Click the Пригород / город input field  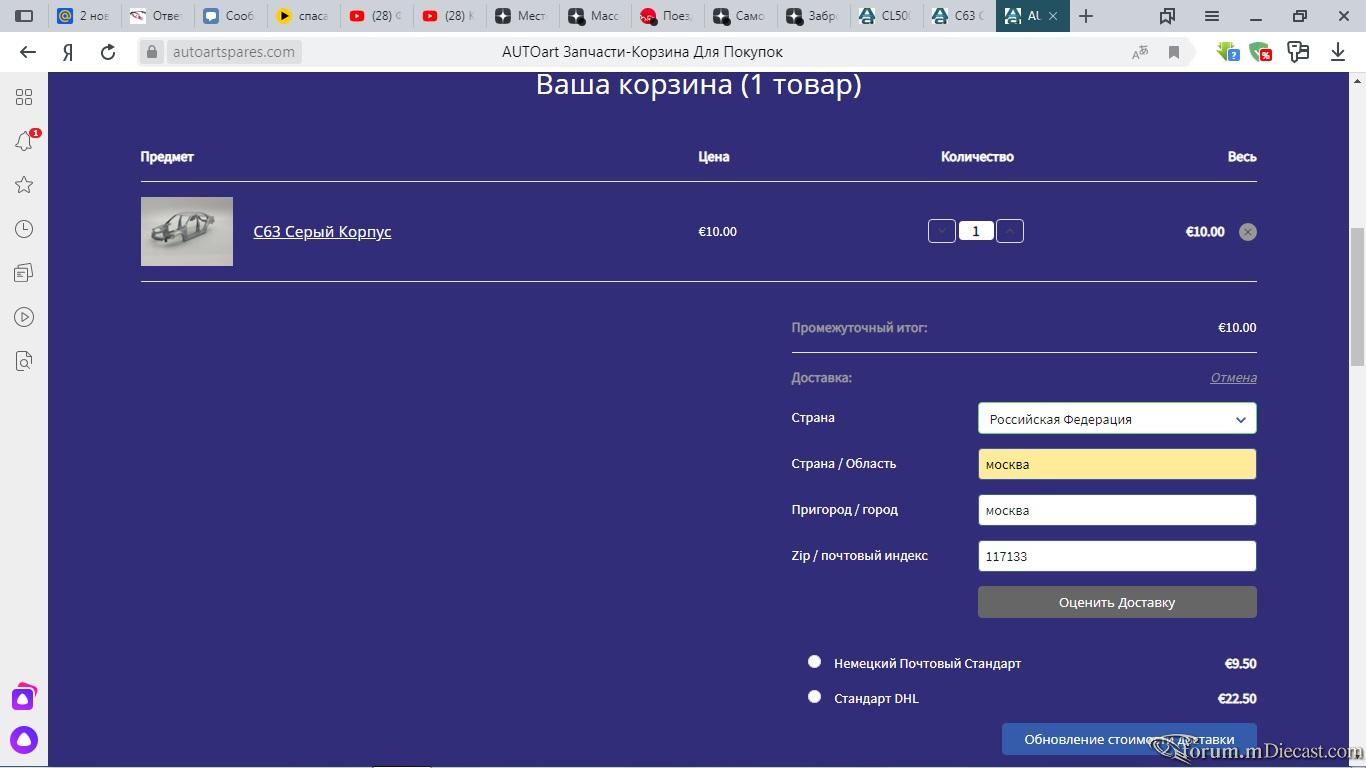coord(1117,510)
